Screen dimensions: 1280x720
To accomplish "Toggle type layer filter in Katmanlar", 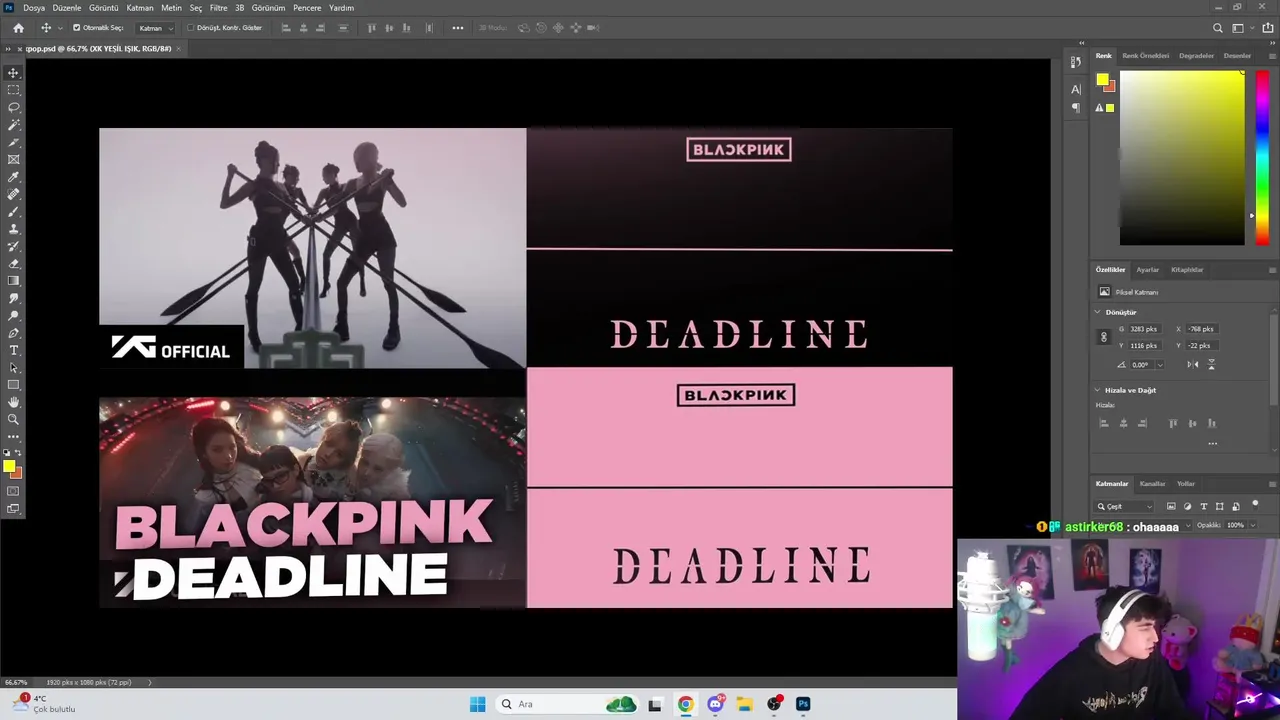I will point(1203,507).
